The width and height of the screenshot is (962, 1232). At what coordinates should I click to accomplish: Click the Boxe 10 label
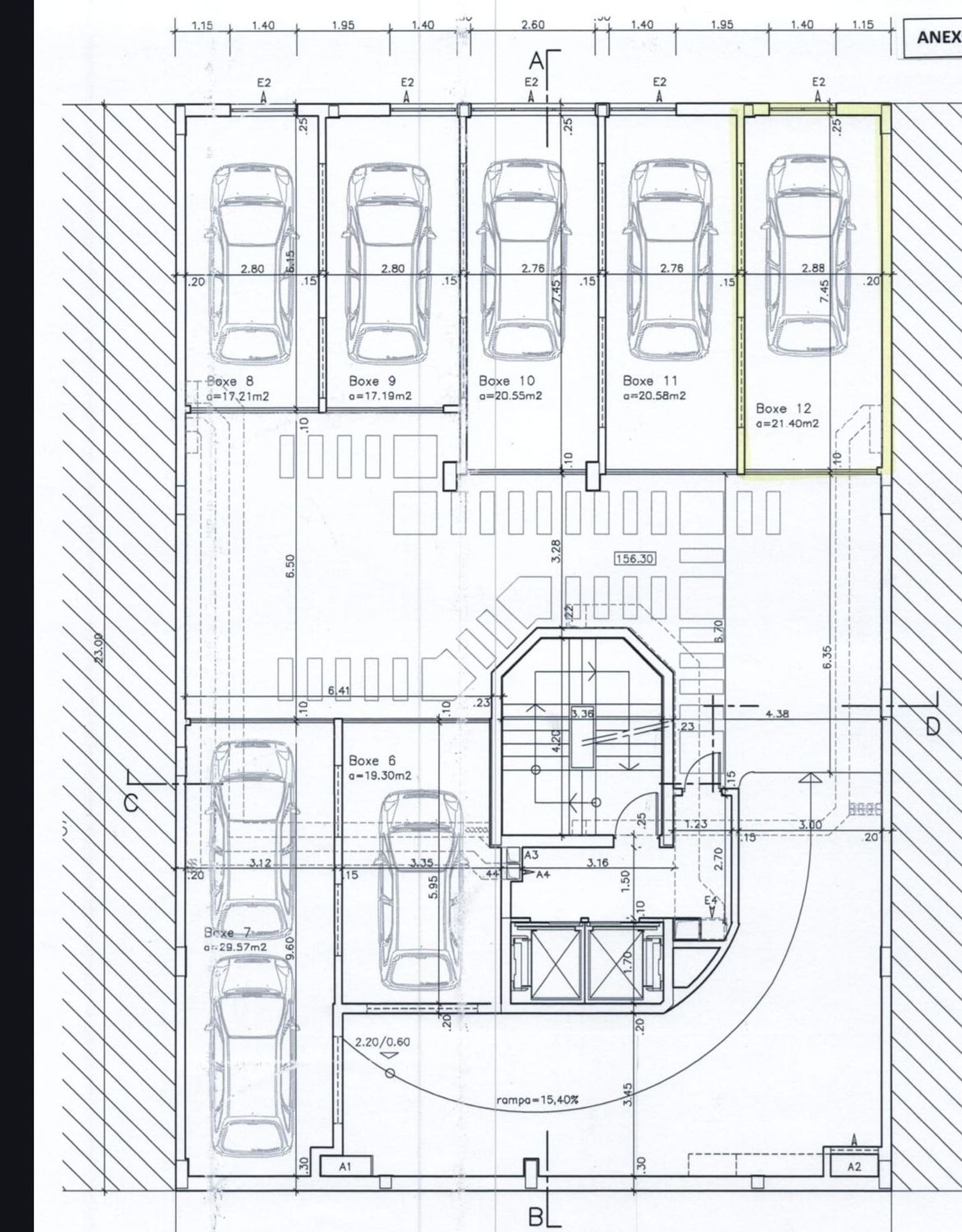[507, 381]
